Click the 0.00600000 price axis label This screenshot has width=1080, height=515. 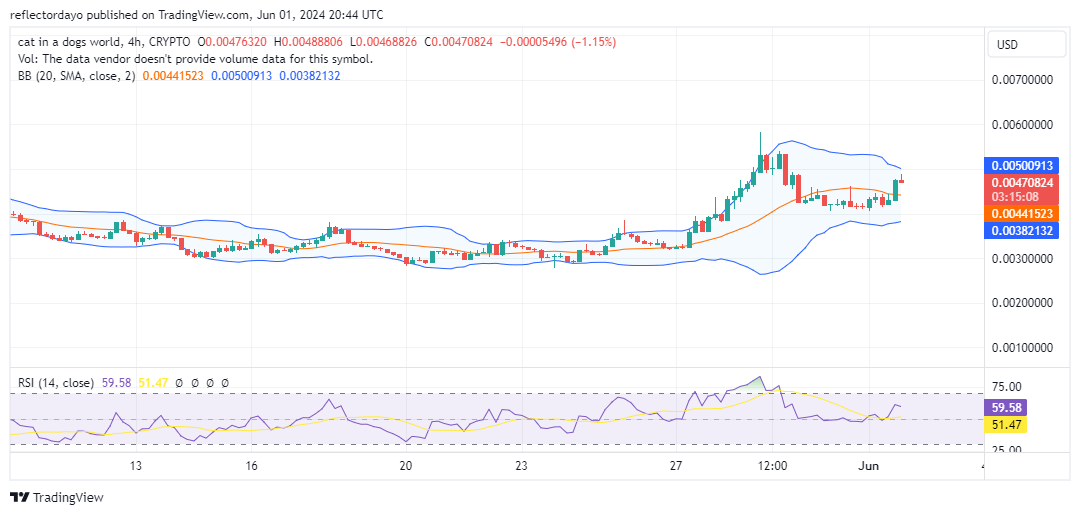coord(1023,125)
